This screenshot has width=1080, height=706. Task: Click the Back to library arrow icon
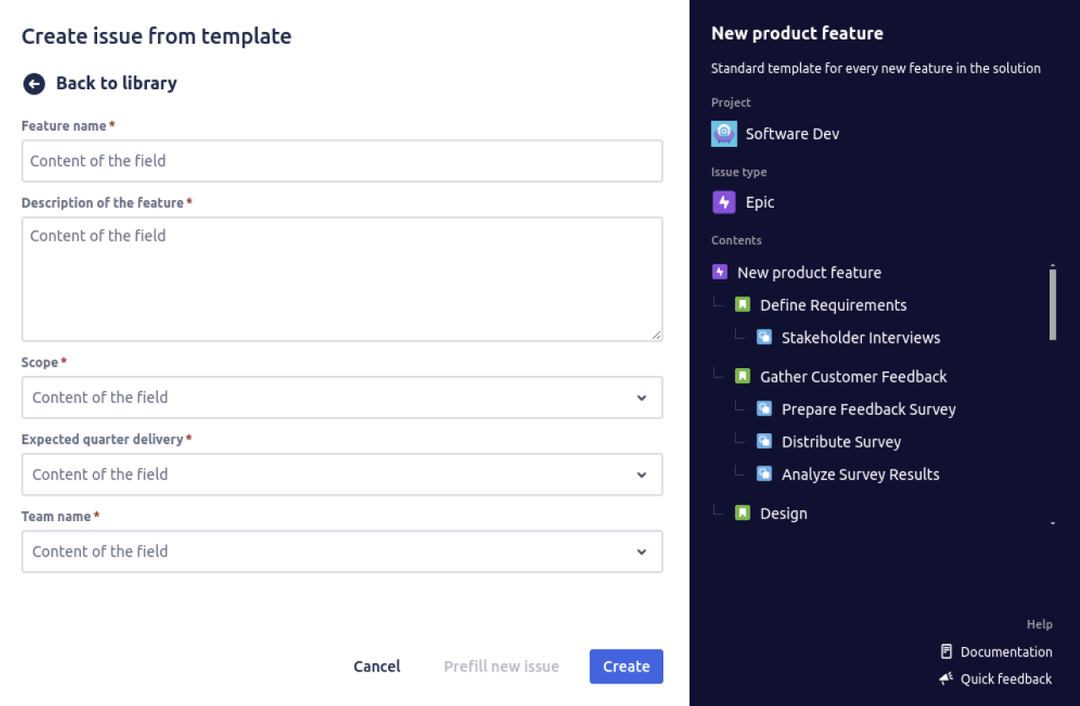click(33, 84)
